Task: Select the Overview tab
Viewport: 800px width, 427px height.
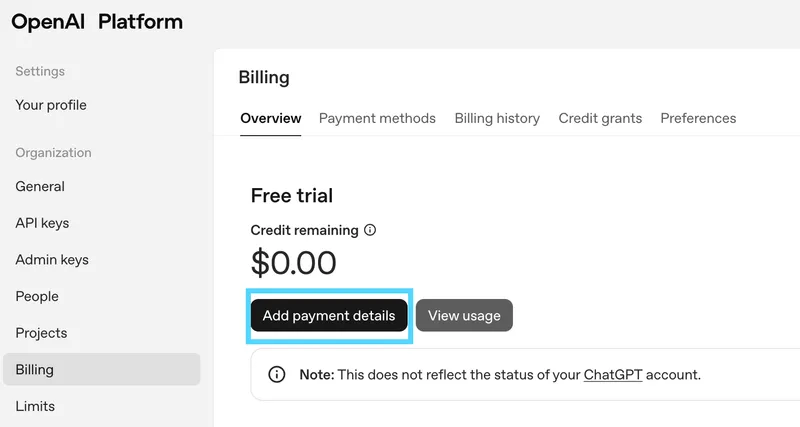Action: (x=270, y=118)
